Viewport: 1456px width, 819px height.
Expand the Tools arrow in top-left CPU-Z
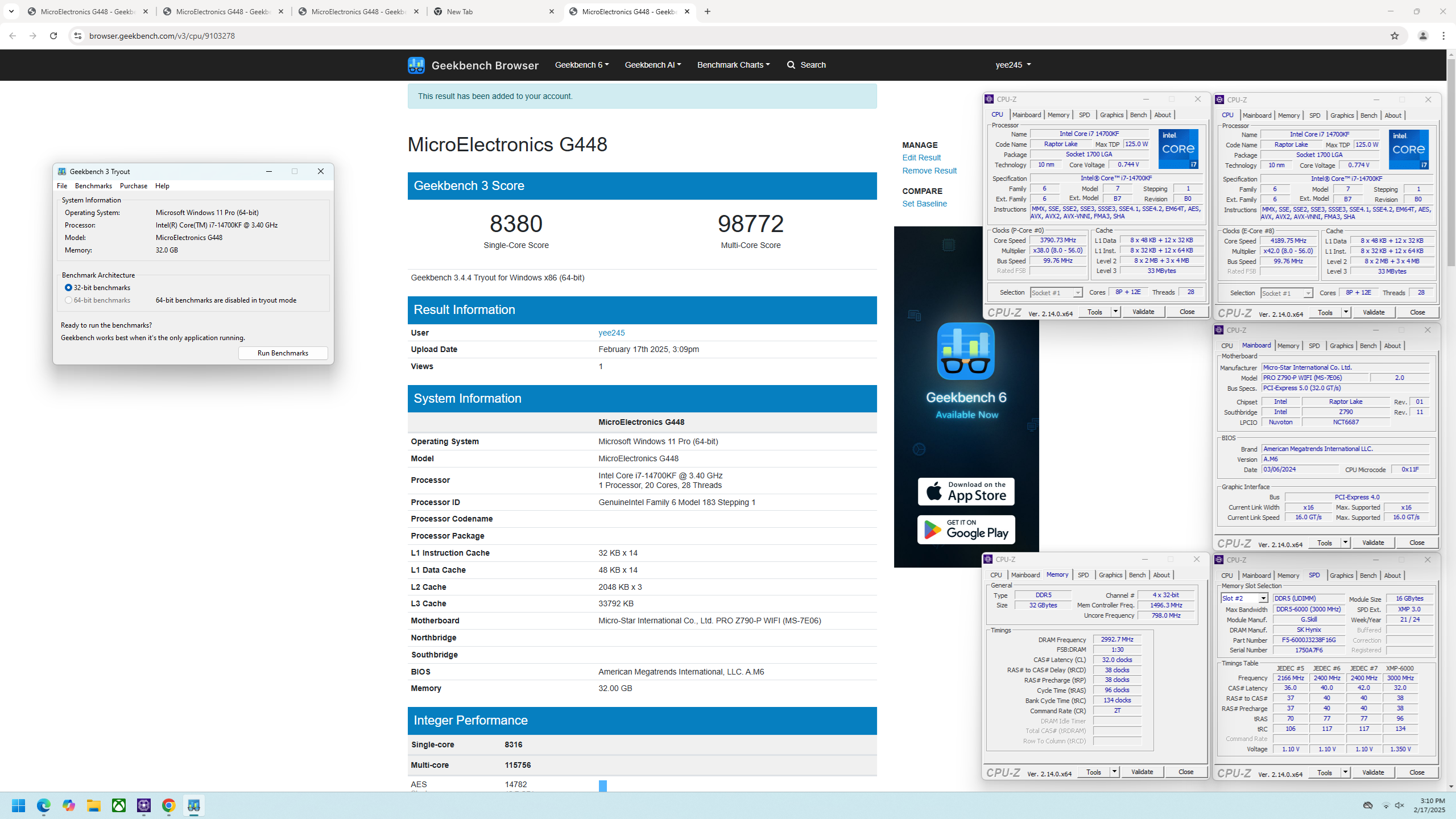1115,312
